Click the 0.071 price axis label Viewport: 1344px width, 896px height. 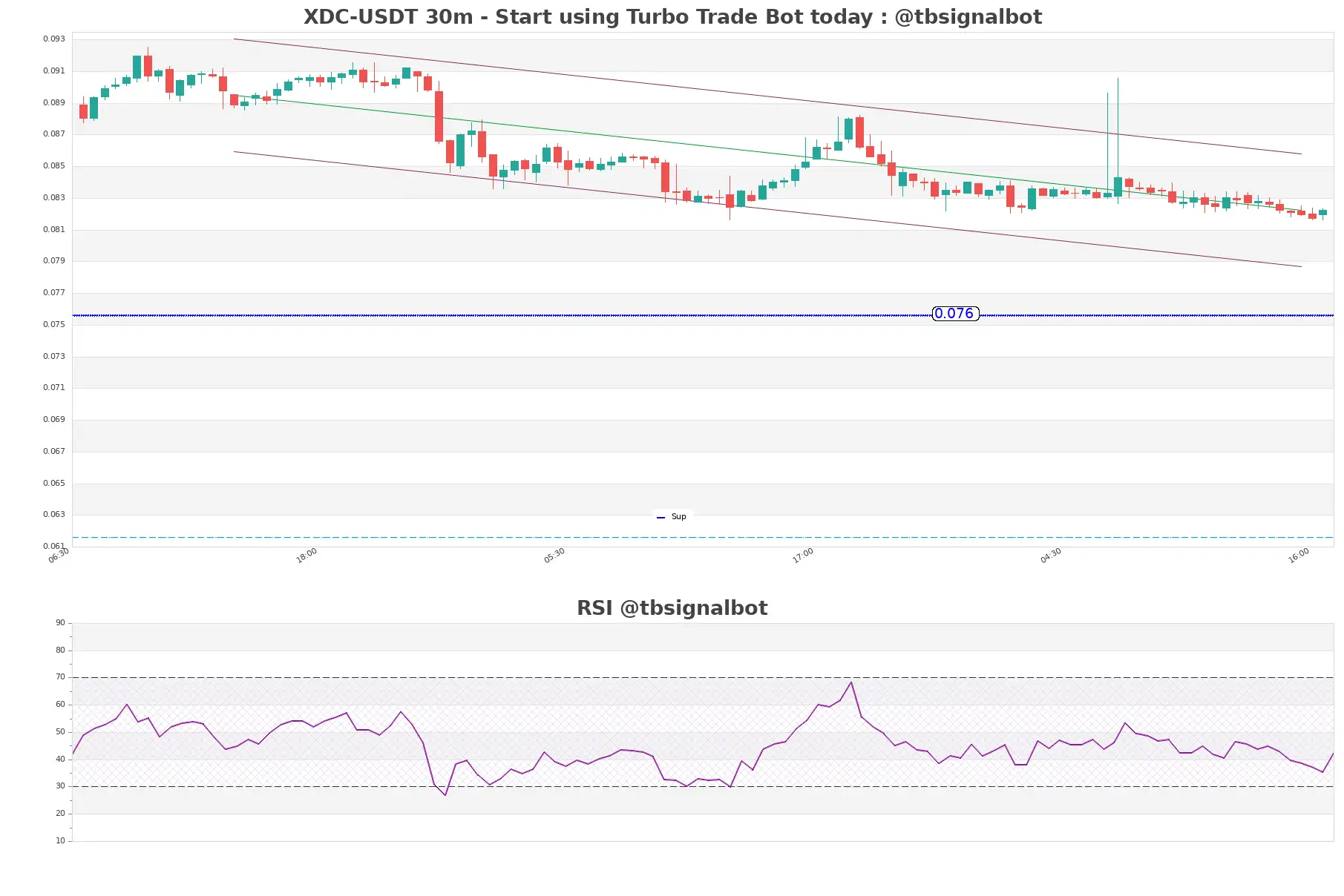54,388
